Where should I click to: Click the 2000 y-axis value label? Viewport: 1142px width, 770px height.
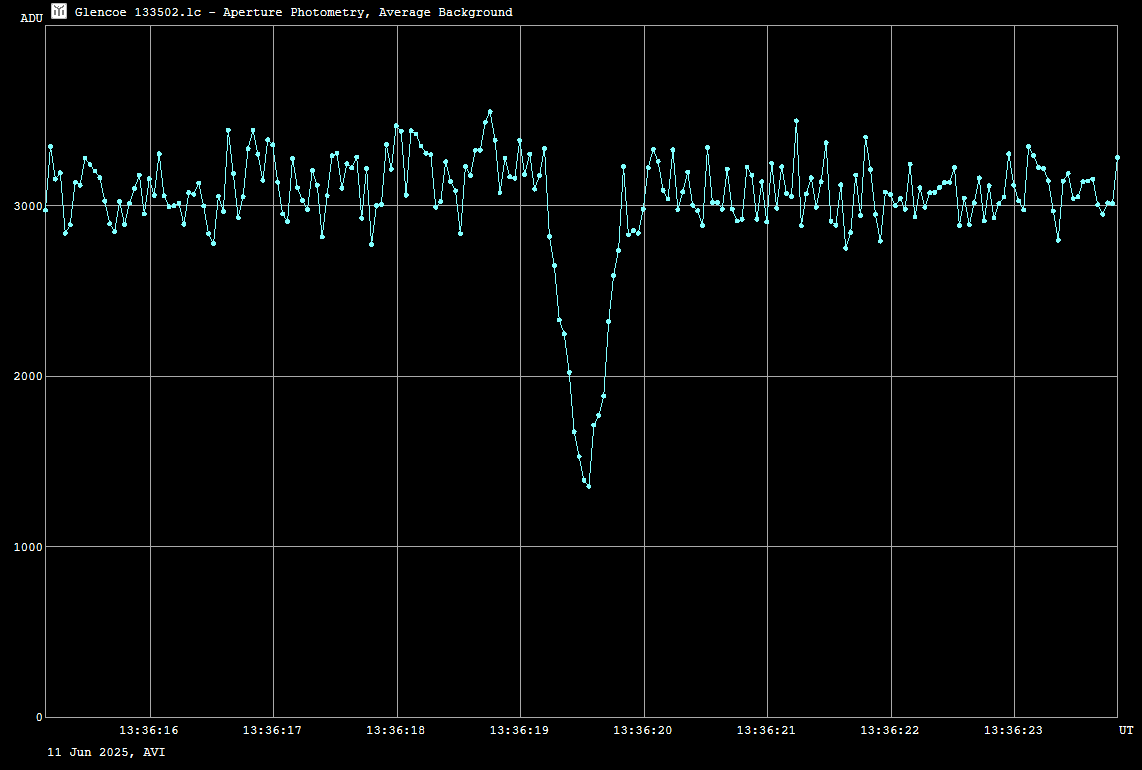pos(28,376)
